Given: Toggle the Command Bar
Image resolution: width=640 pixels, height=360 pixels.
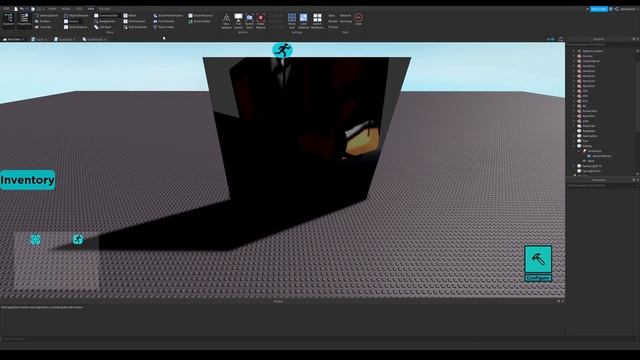Looking at the screenshot, I should (x=106, y=16).
